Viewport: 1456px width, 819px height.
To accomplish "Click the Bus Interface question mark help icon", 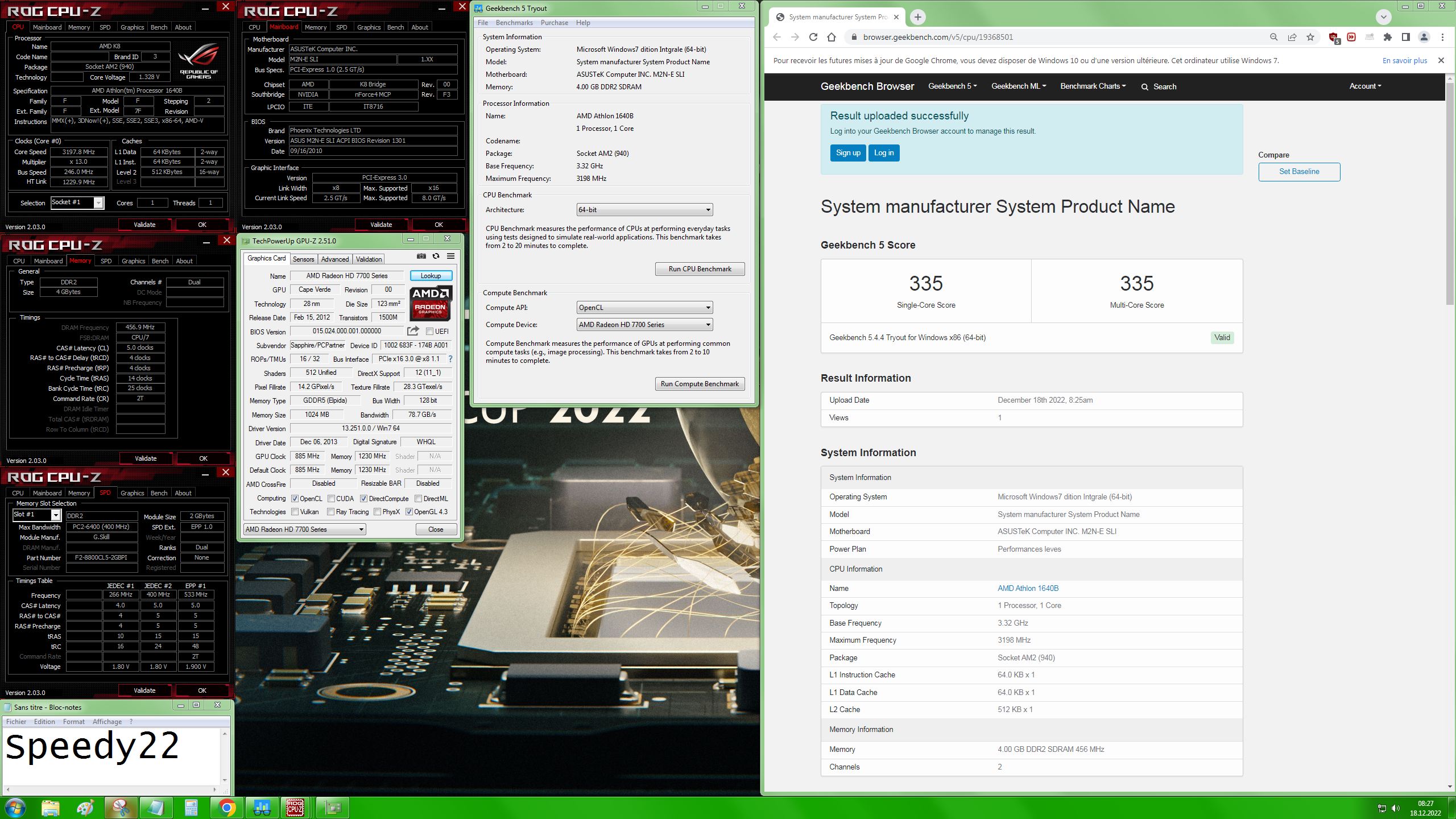I will coord(450,359).
